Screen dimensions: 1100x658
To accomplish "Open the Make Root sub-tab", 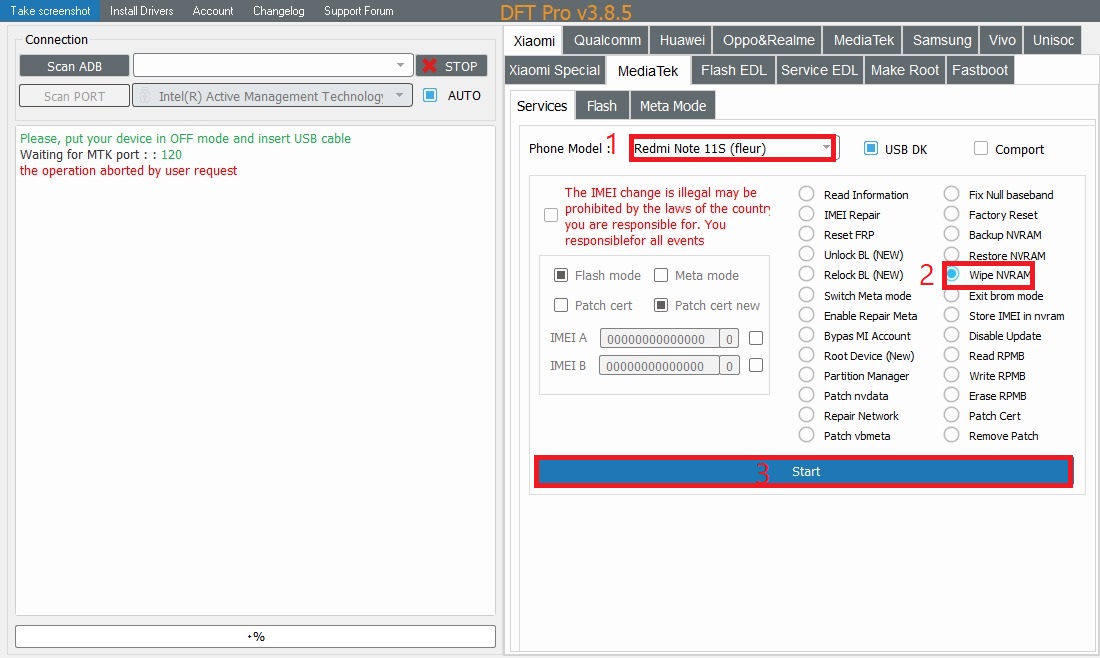I will pyautogui.click(x=904, y=70).
